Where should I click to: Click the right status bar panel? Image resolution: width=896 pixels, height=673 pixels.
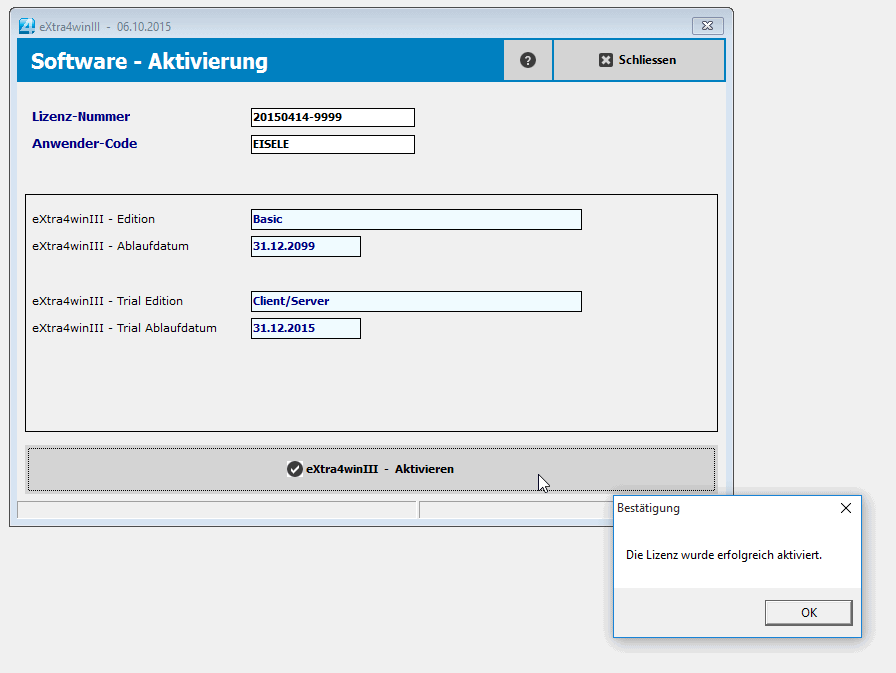tap(515, 510)
